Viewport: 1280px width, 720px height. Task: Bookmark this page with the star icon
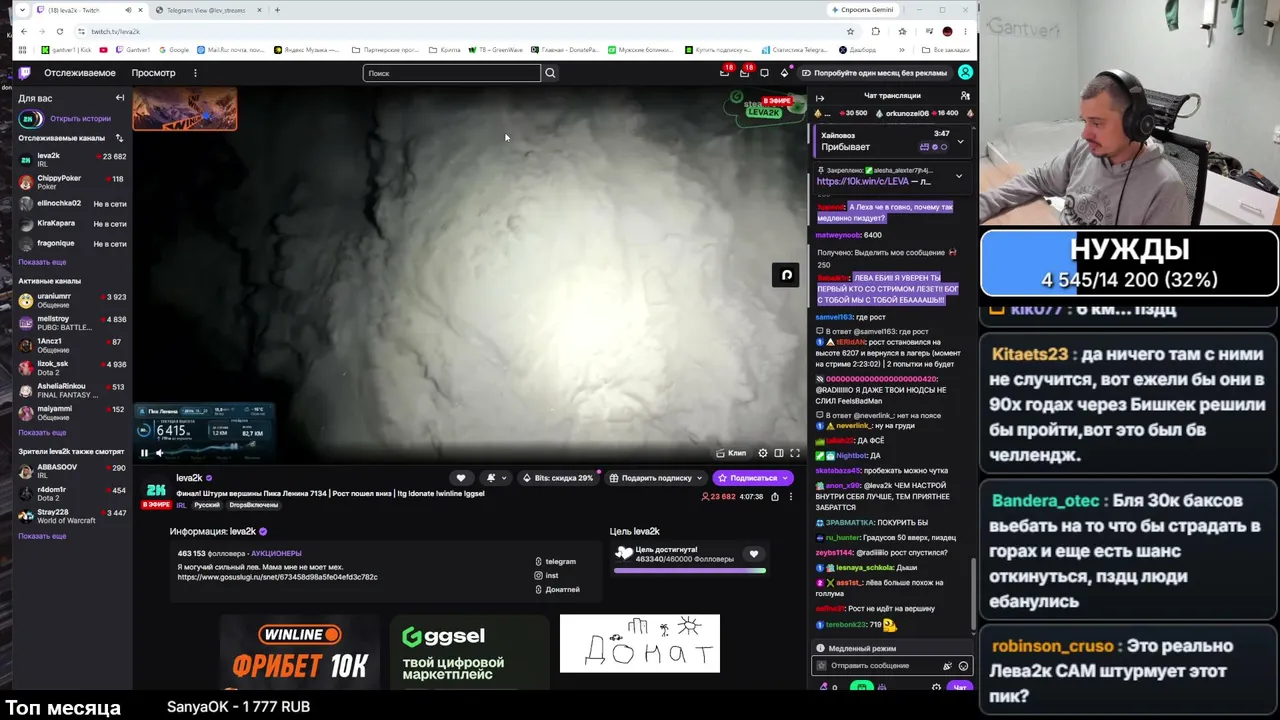click(x=850, y=31)
